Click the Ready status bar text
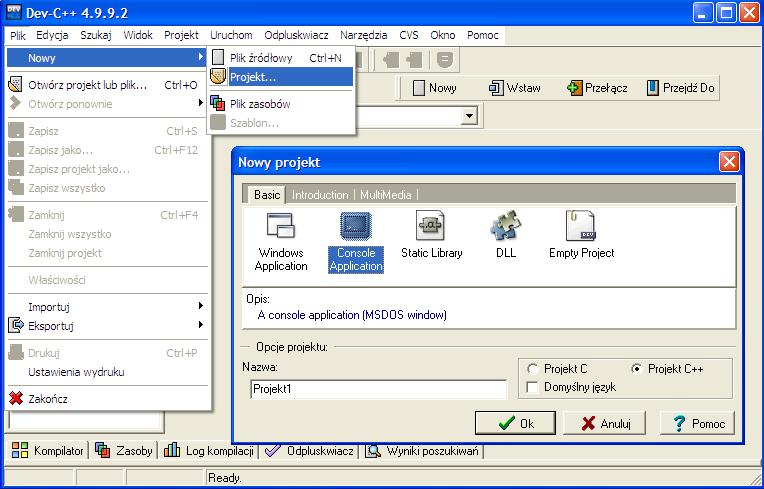This screenshot has height=489, width=764. click(225, 478)
